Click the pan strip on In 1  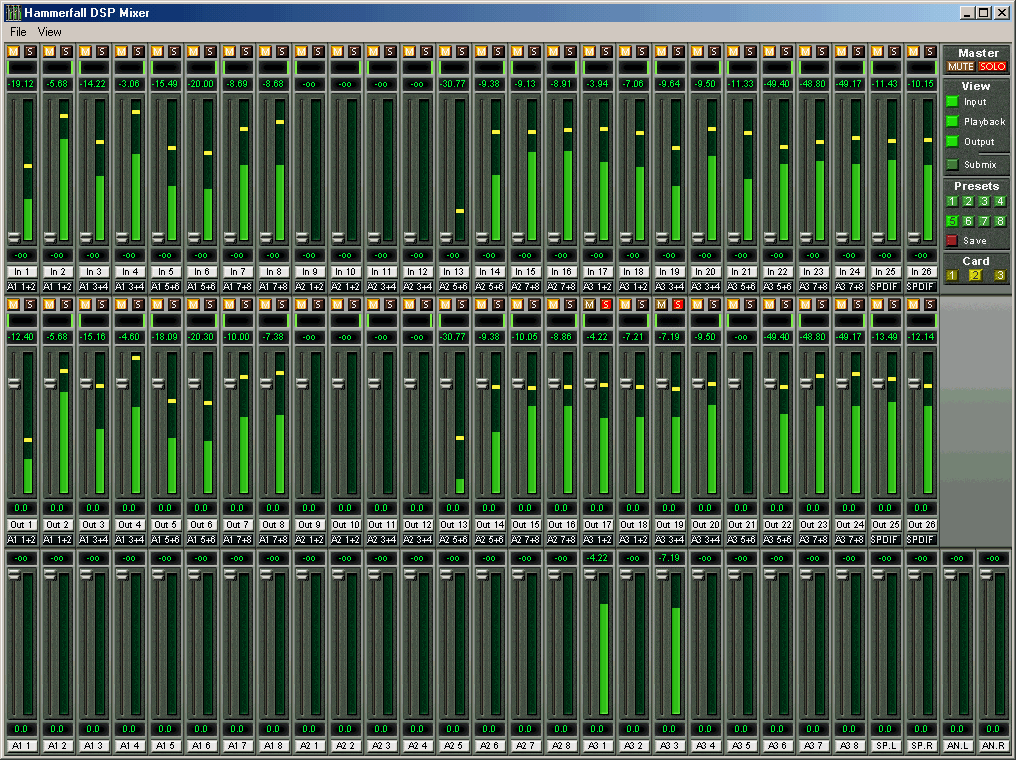click(21, 67)
